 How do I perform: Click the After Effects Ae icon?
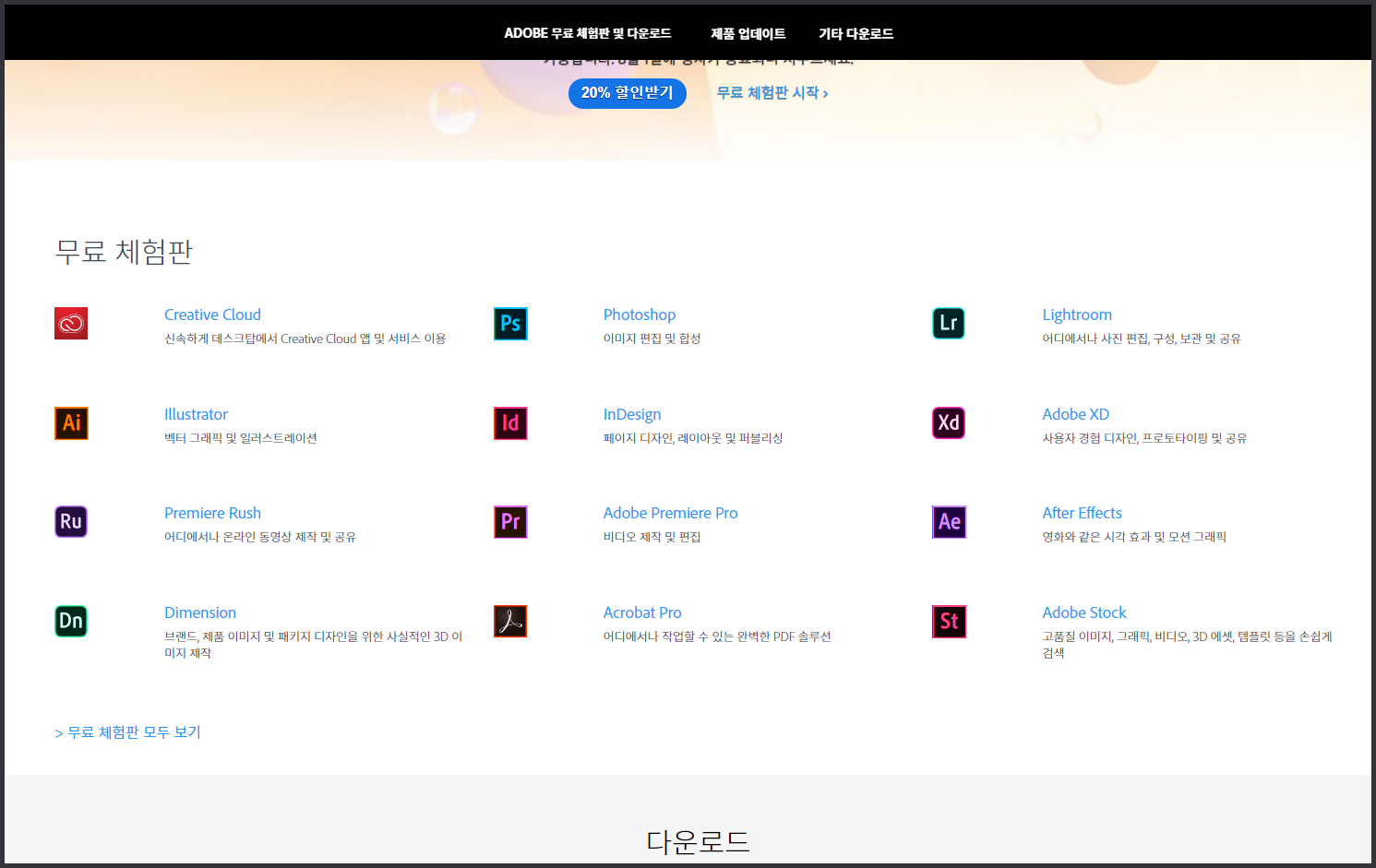click(x=949, y=522)
